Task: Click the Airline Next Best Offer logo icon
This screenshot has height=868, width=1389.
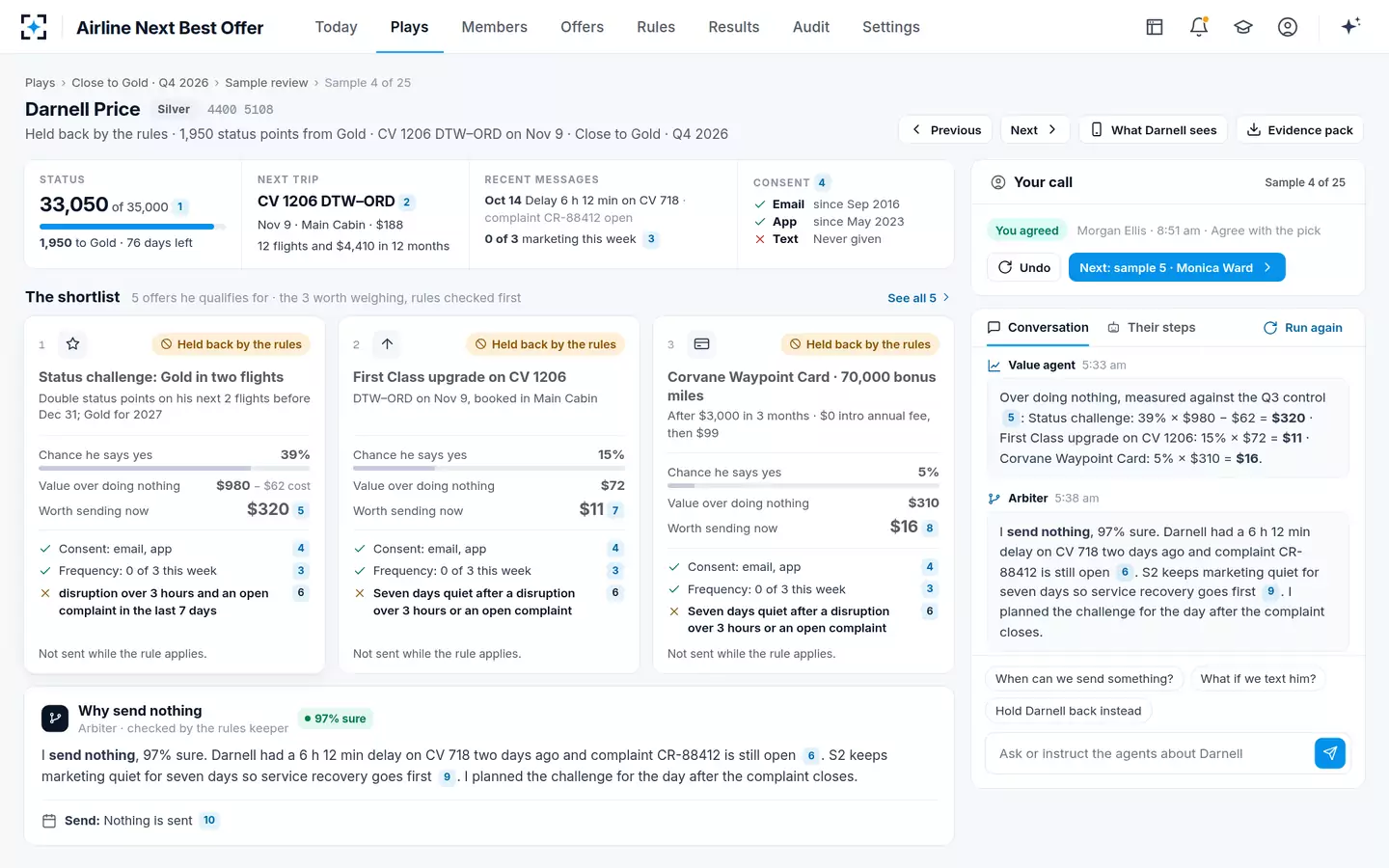Action: pos(34,27)
